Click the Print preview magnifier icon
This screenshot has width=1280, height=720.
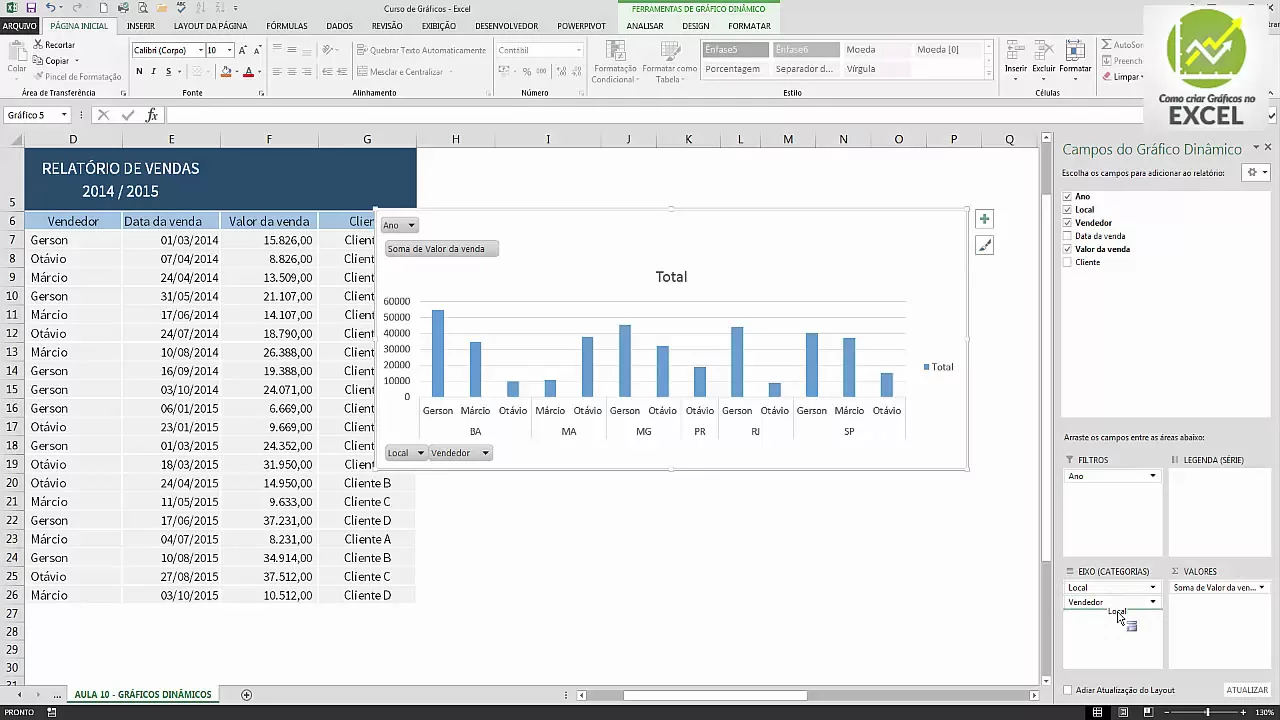pos(142,8)
